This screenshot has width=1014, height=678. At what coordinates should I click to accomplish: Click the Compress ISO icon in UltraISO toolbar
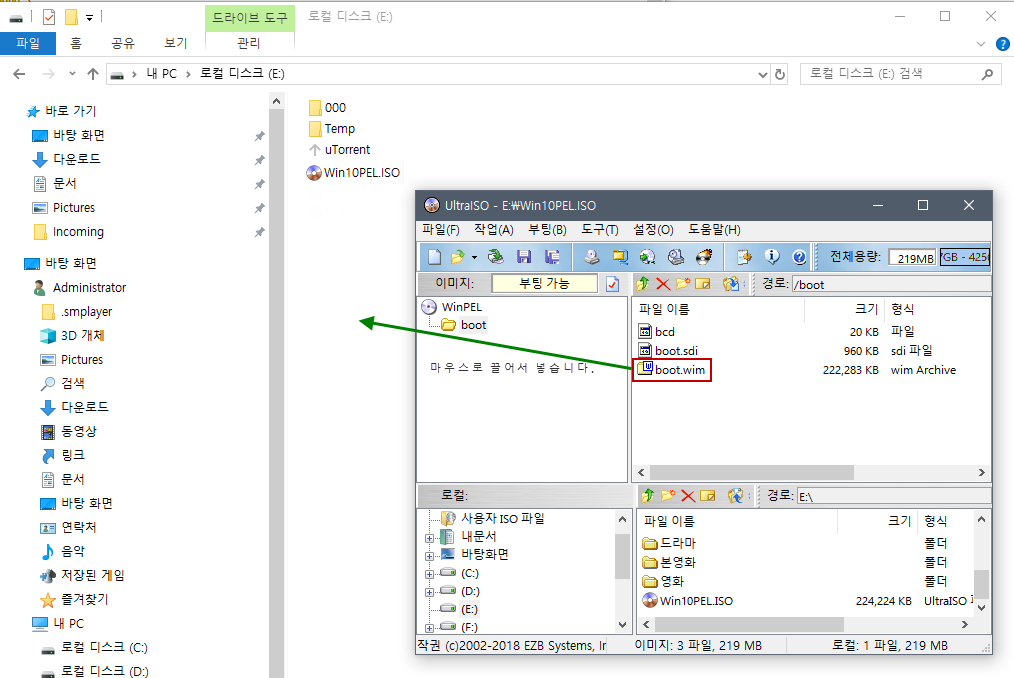620,257
